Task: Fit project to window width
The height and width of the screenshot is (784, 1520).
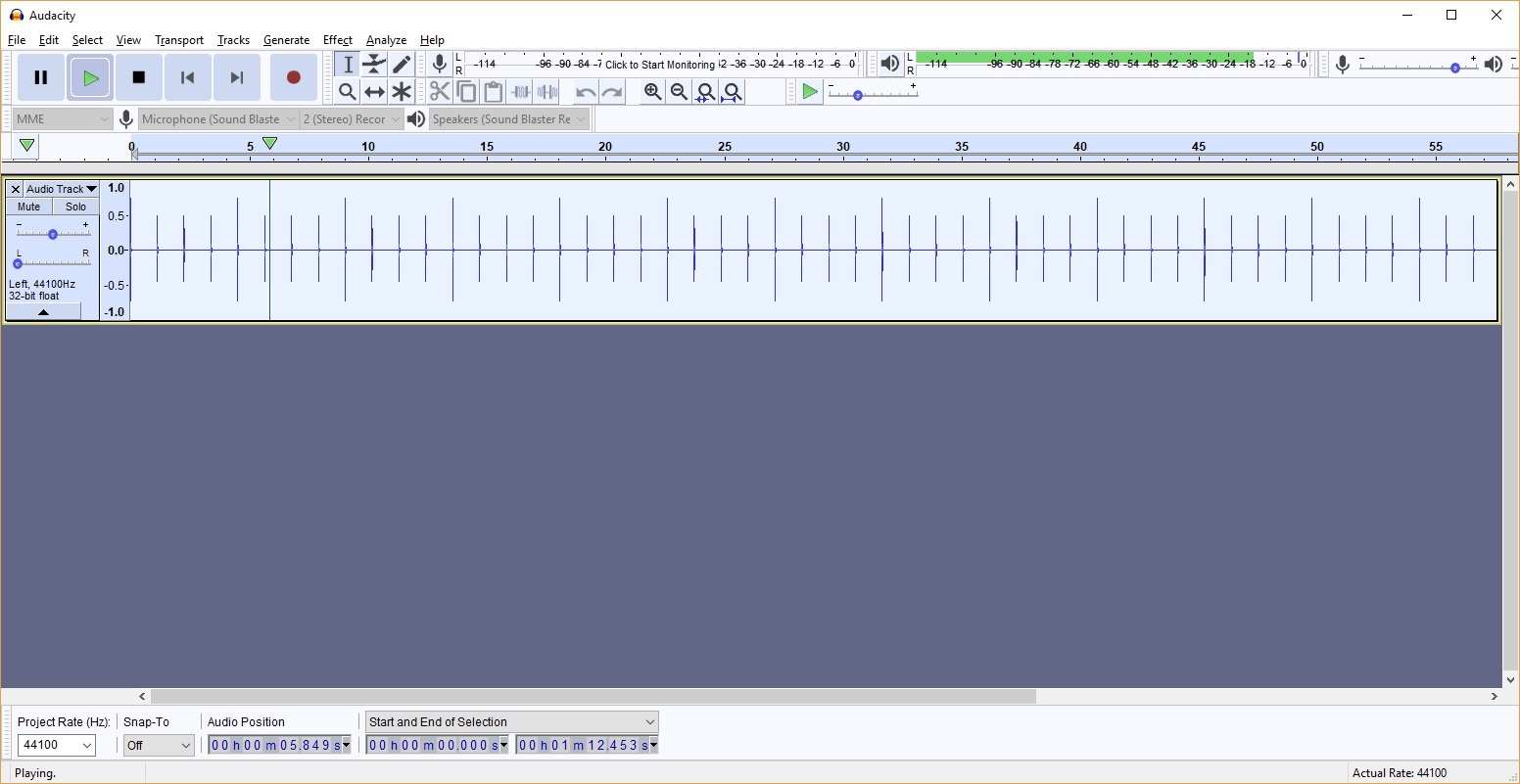Action: point(733,92)
